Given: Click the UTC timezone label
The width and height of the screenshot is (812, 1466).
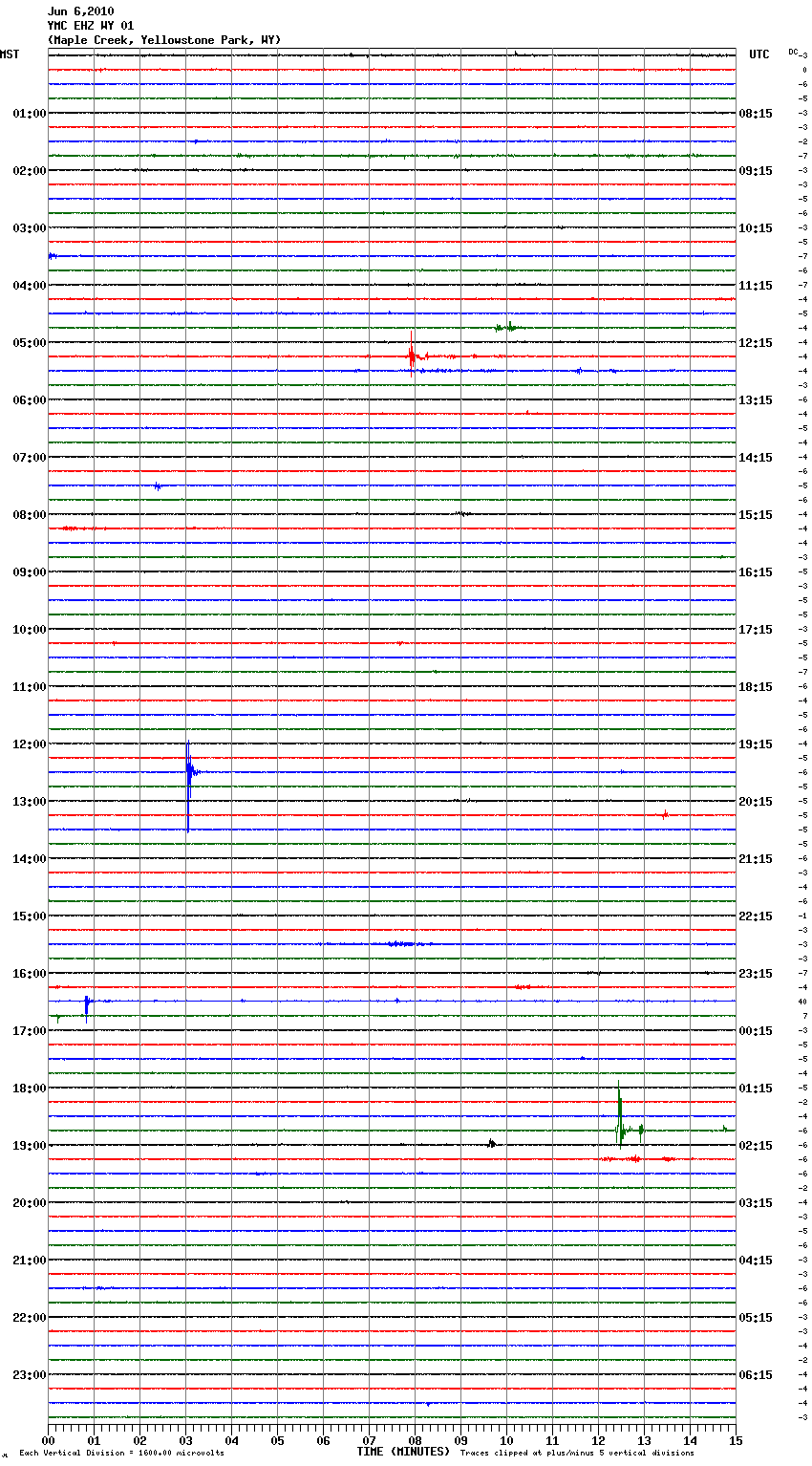Looking at the screenshot, I should [x=759, y=54].
